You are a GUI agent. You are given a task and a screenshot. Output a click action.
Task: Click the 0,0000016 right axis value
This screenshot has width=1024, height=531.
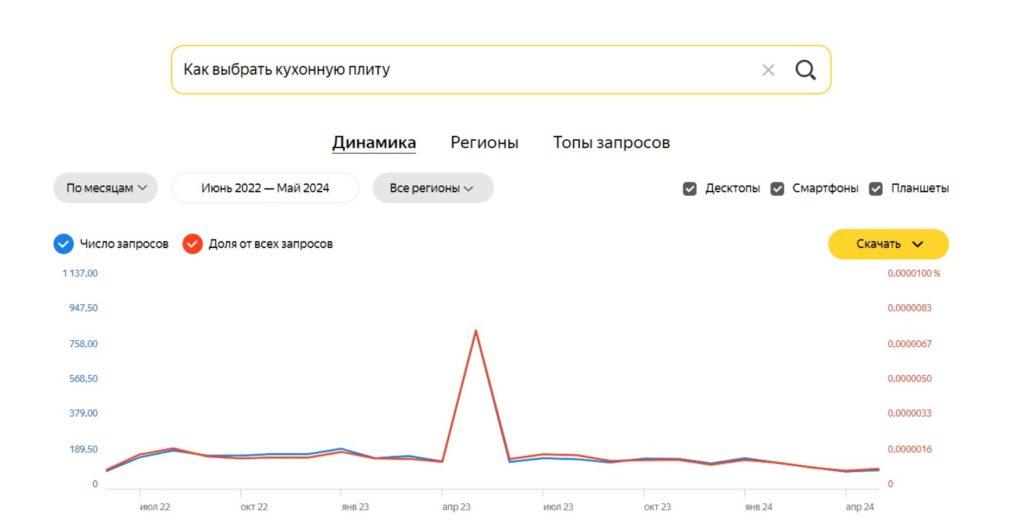click(x=910, y=449)
